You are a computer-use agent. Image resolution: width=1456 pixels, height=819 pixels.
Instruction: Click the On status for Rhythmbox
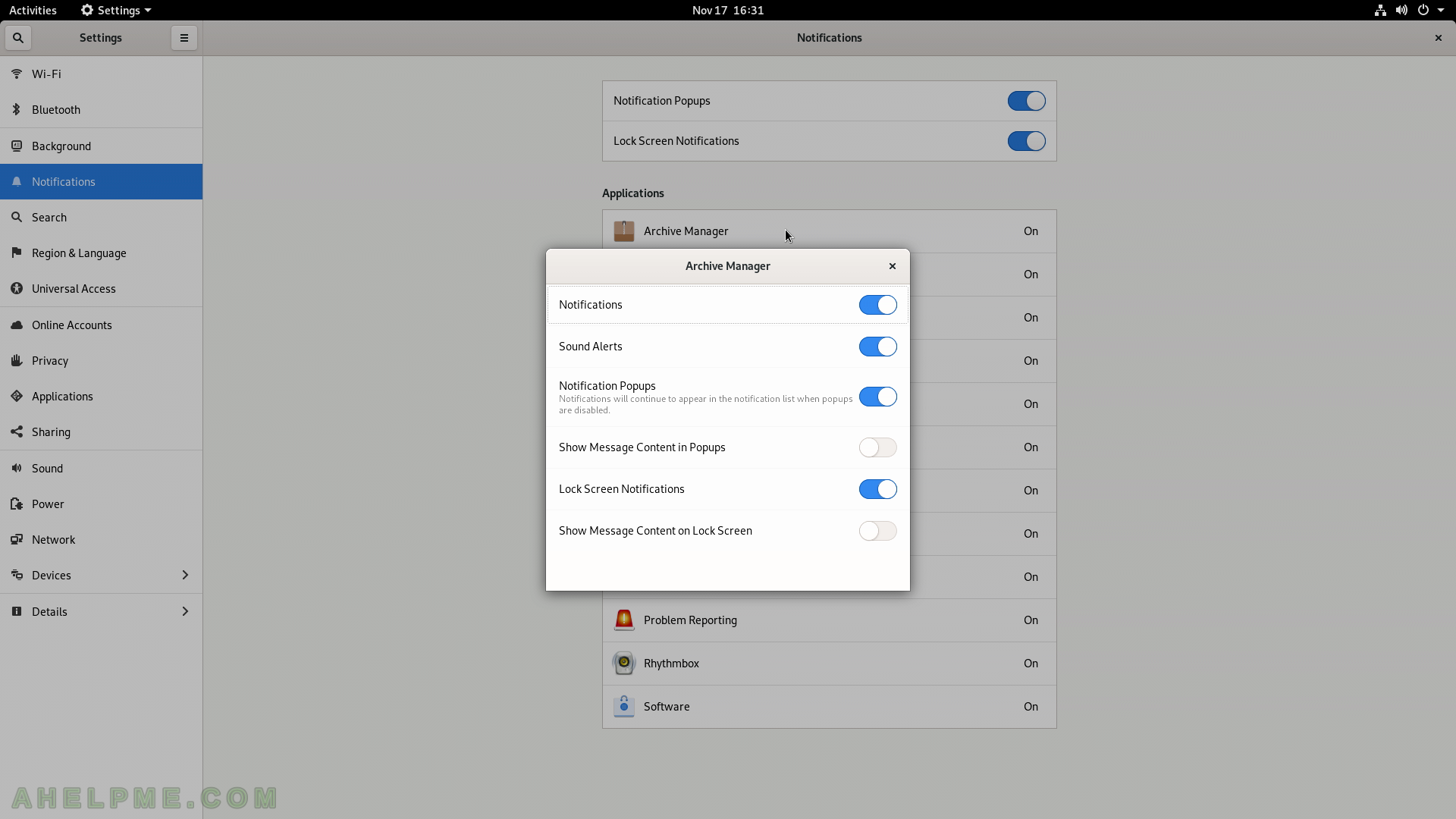pyautogui.click(x=1031, y=664)
